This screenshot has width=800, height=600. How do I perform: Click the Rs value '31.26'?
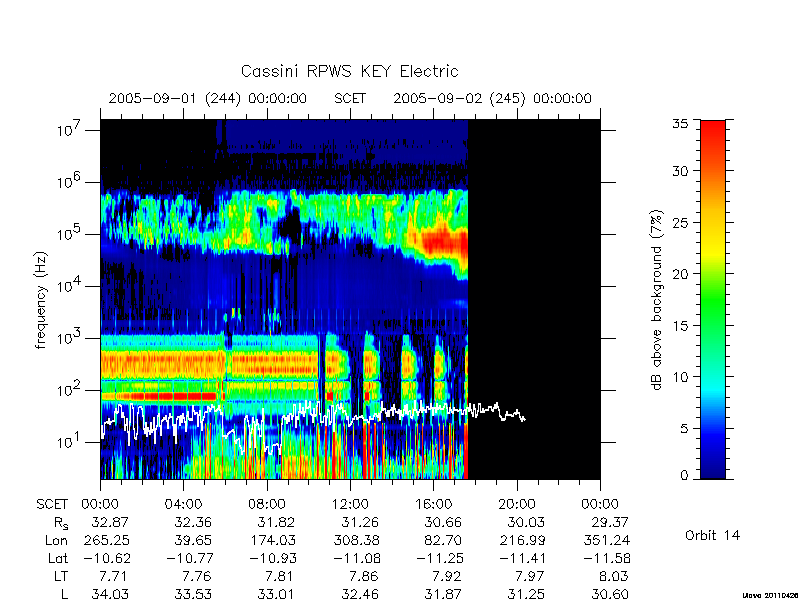tap(360, 522)
